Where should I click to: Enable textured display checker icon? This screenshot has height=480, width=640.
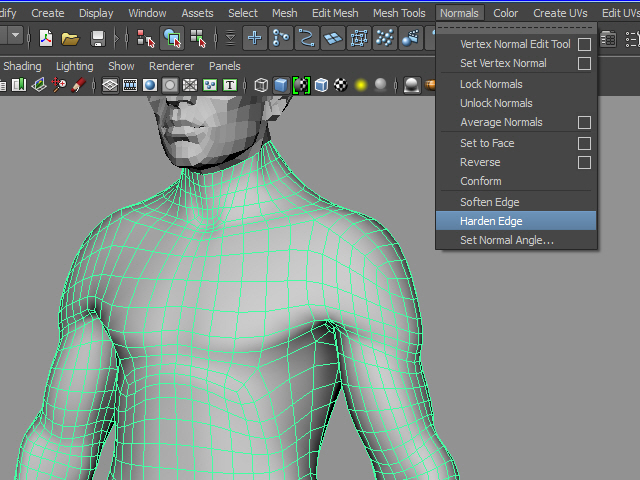[341, 85]
